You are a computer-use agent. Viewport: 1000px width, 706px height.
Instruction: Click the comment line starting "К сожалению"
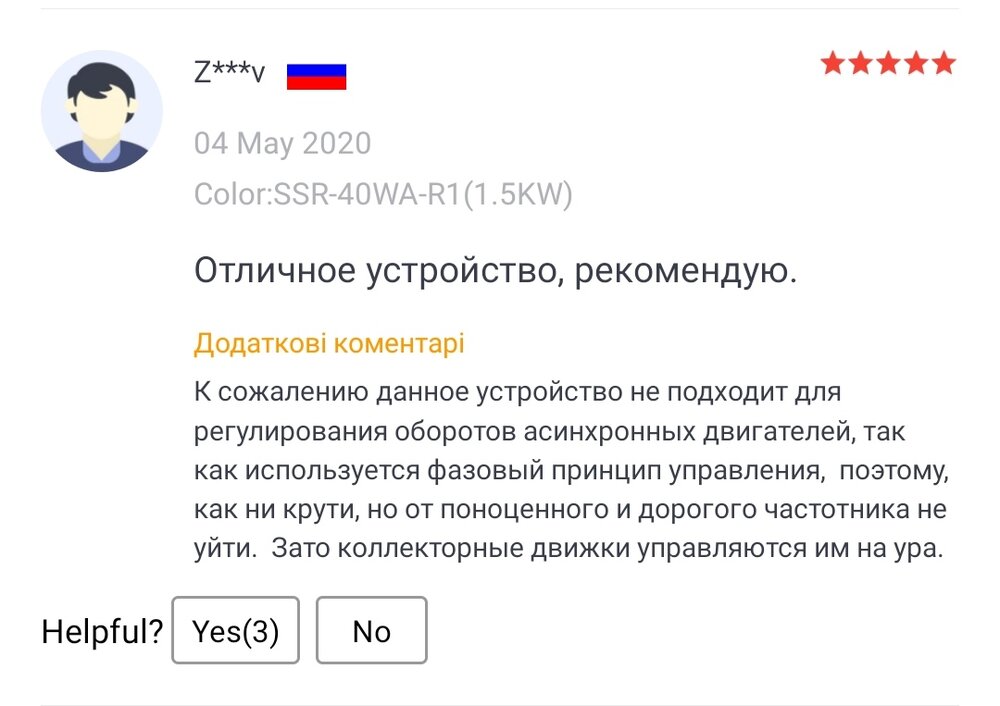519,391
